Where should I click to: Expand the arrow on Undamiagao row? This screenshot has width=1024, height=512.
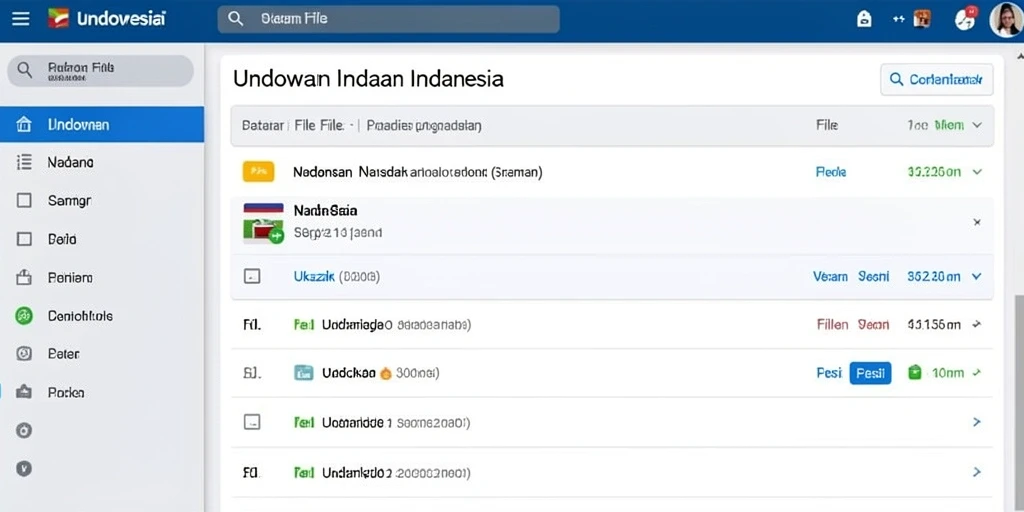pos(976,324)
